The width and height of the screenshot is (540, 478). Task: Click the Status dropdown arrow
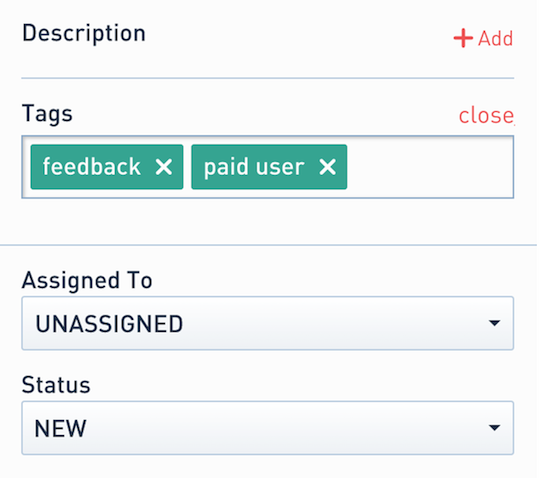(x=494, y=428)
